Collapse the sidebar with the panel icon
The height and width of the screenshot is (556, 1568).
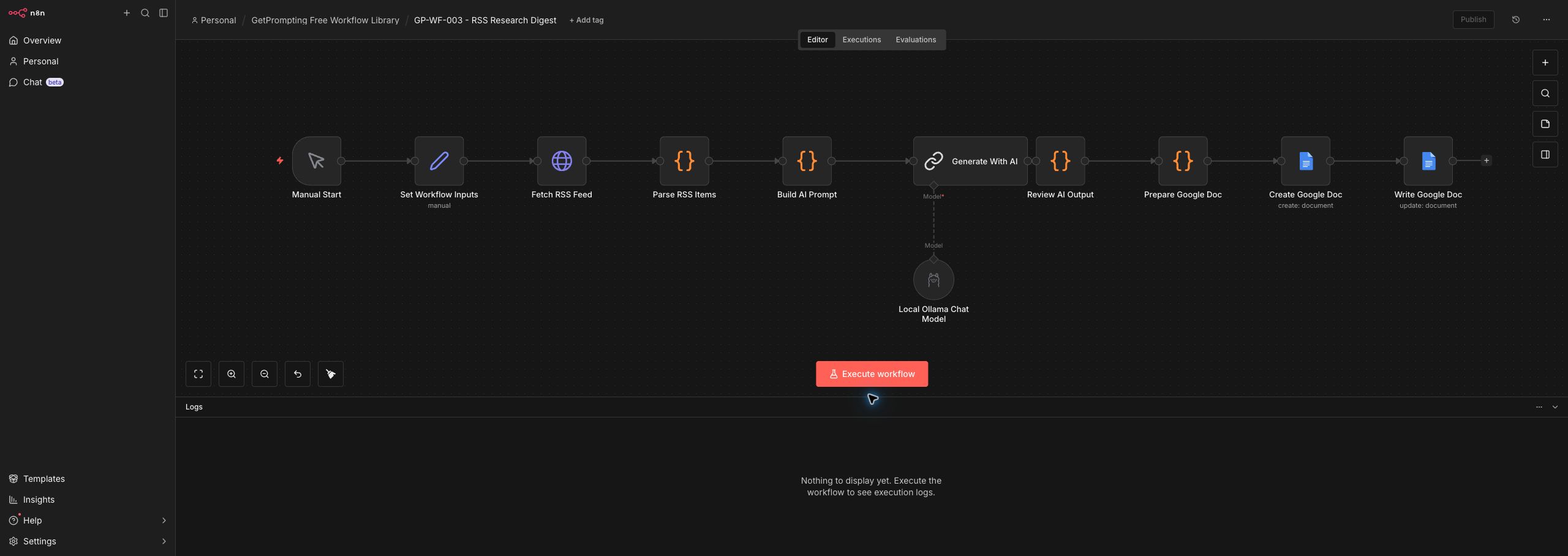click(164, 13)
